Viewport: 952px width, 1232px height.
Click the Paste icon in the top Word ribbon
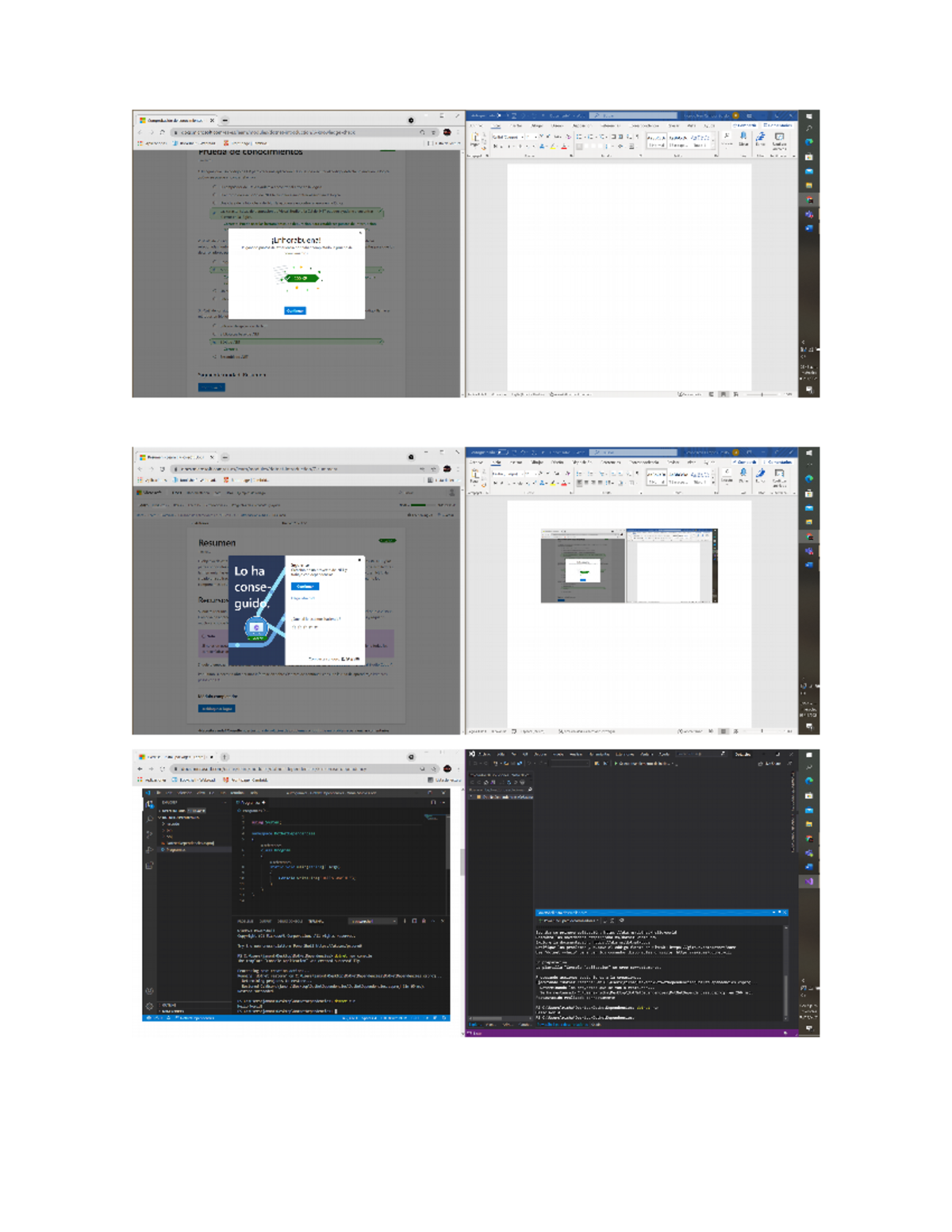click(x=475, y=139)
